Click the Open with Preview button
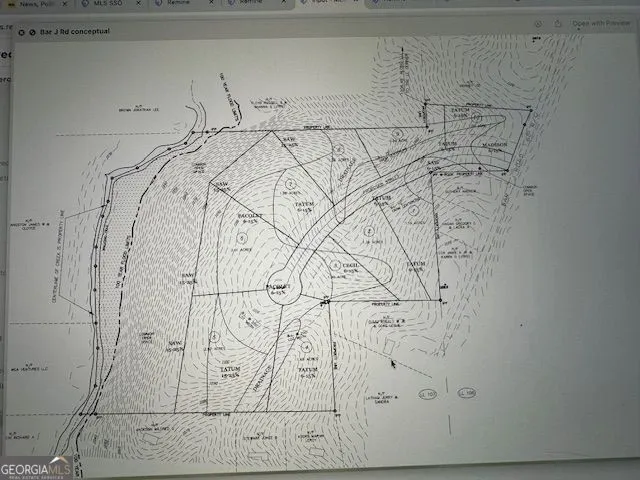 point(600,24)
